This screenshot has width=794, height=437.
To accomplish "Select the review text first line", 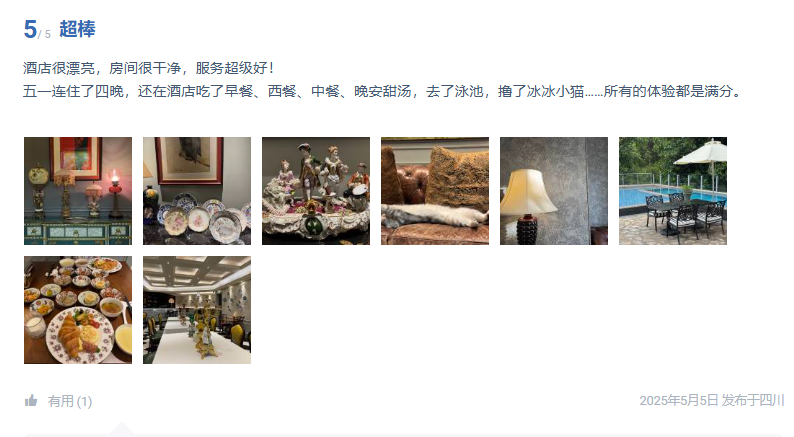I will point(148,68).
